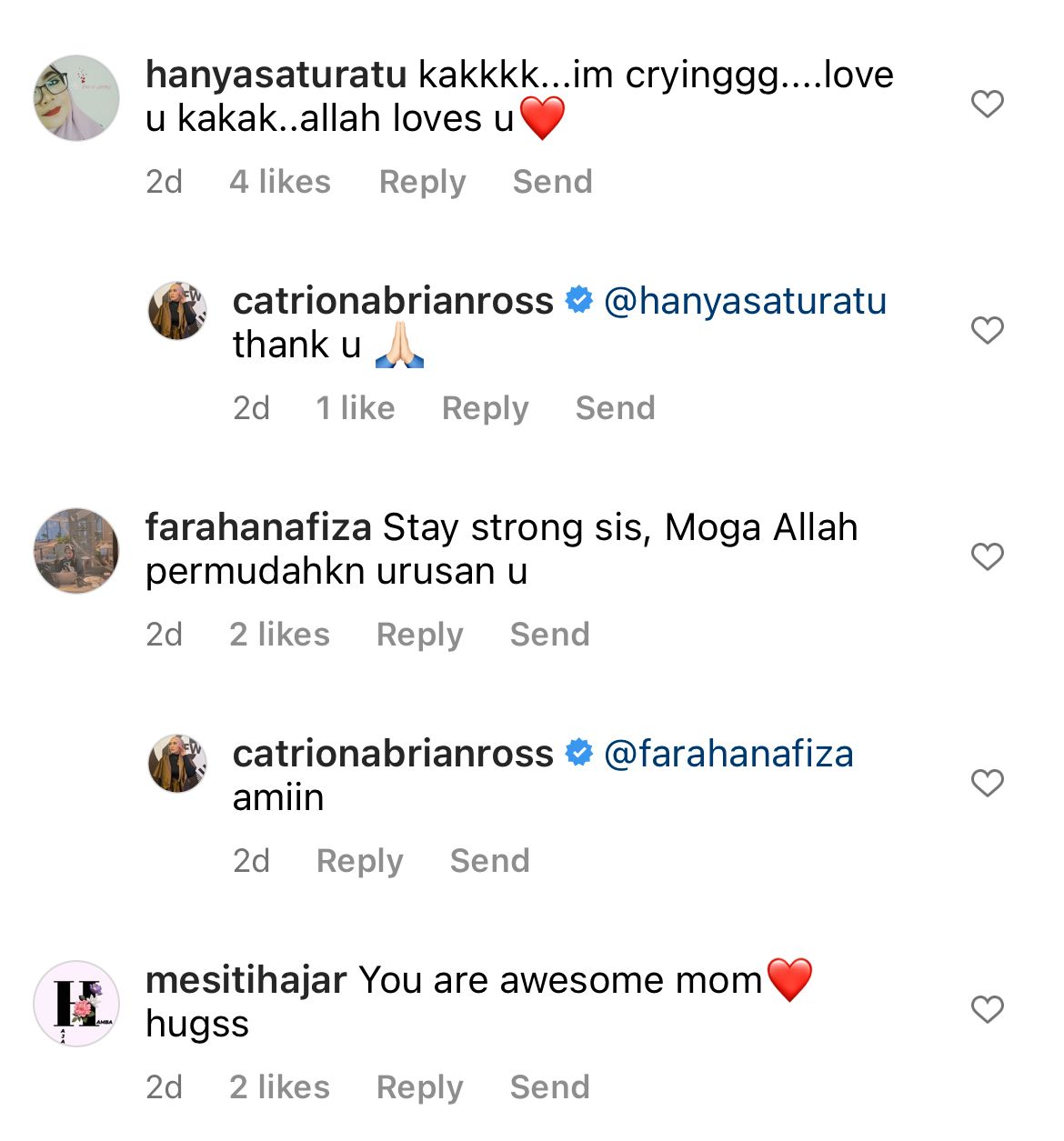Open the @hanyasaturatu mention link
1064x1141 pixels.
click(x=745, y=301)
